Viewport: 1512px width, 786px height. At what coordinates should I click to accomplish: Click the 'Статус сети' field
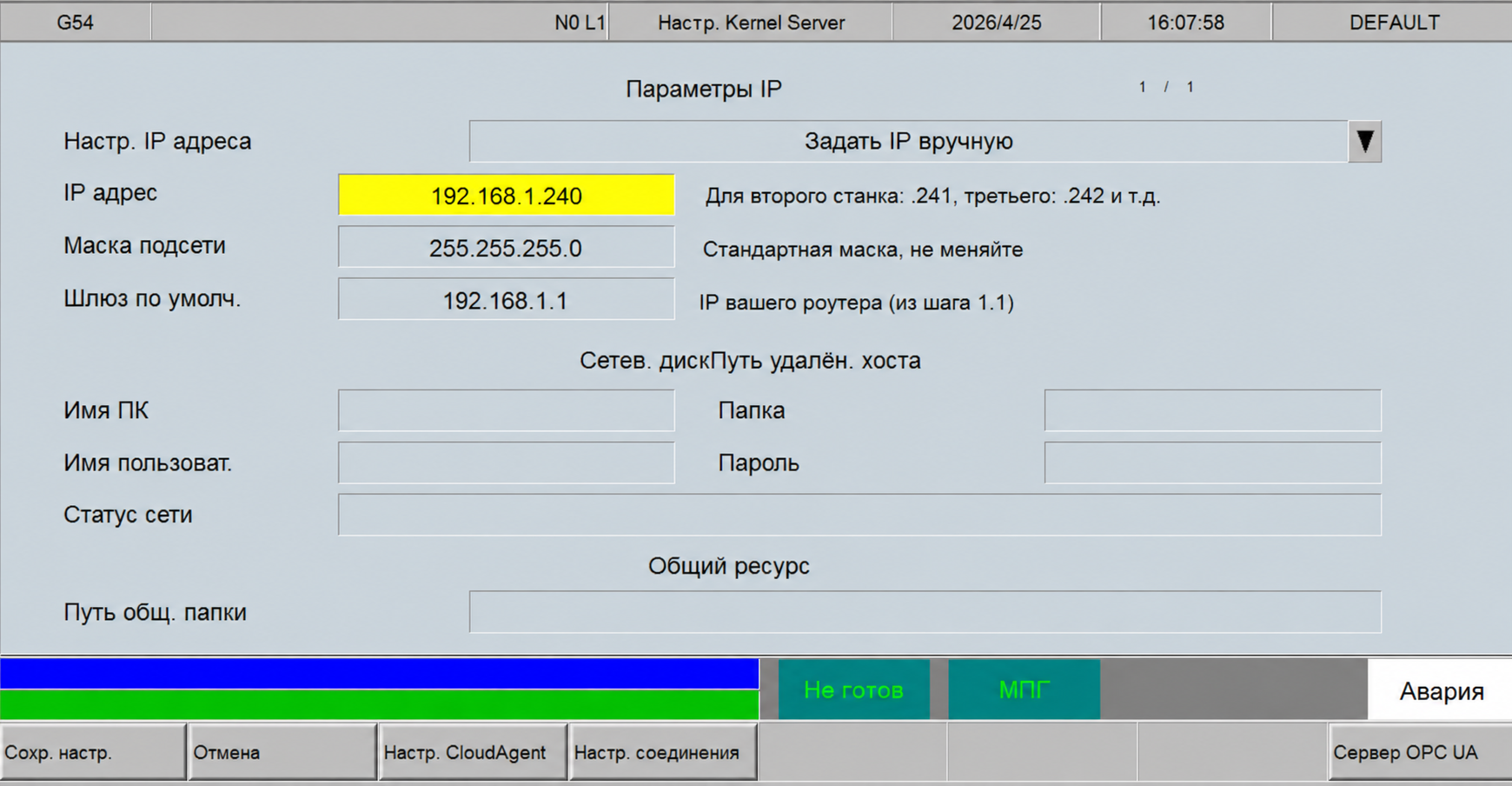point(860,514)
